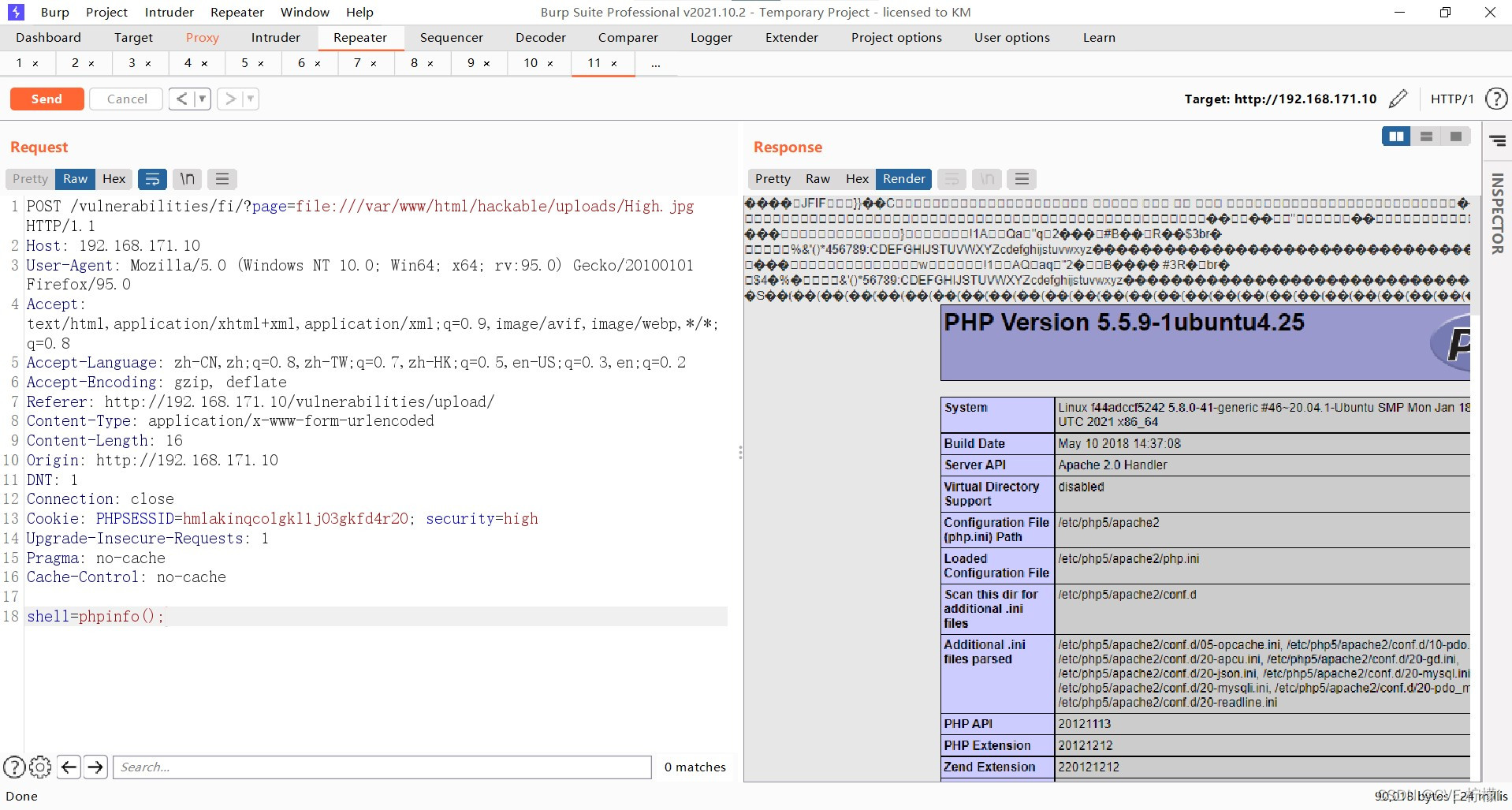1512x810 pixels.
Task: Click the request Search input field
Action: click(x=382, y=767)
